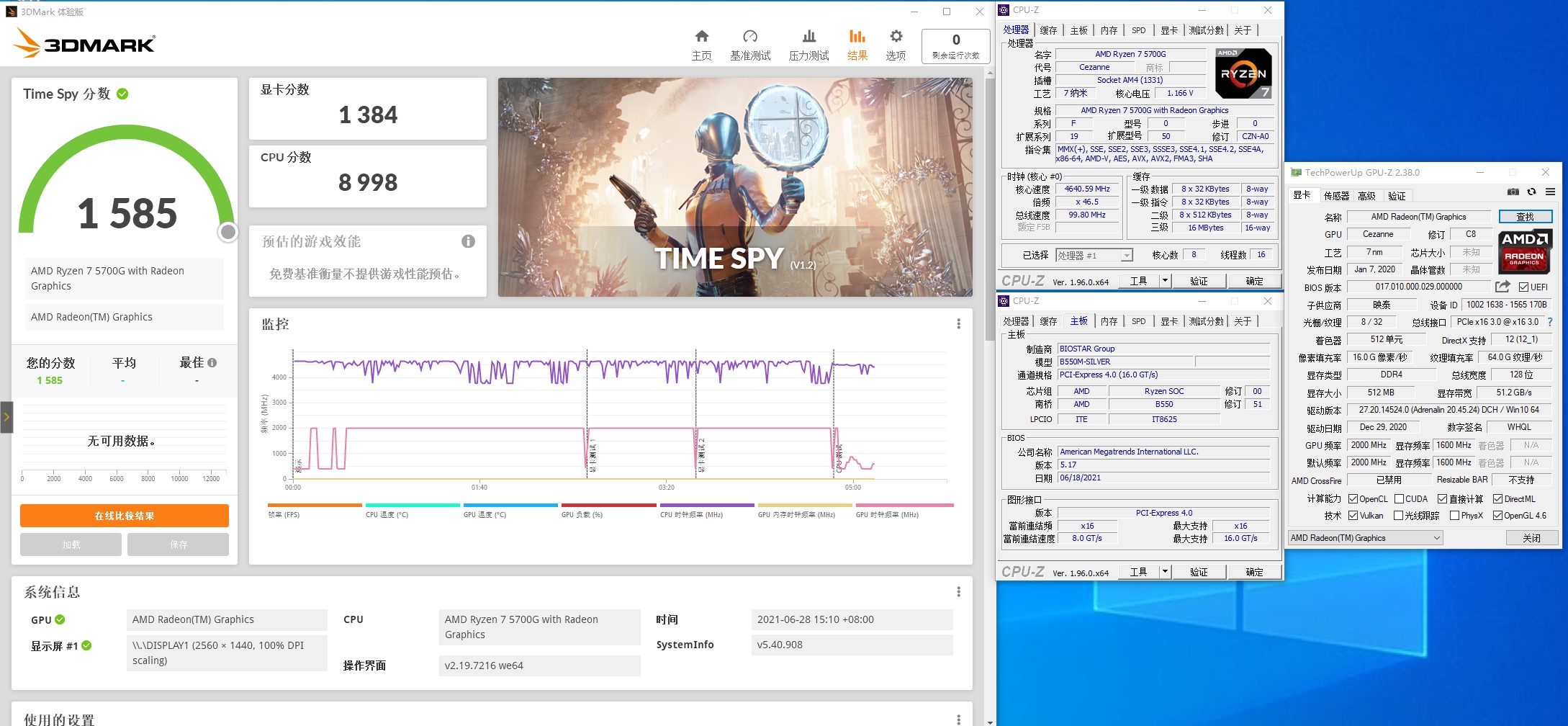Switch to 缓存 tab in processor CPU-Z window
This screenshot has width=1568, height=726.
coord(1048,30)
